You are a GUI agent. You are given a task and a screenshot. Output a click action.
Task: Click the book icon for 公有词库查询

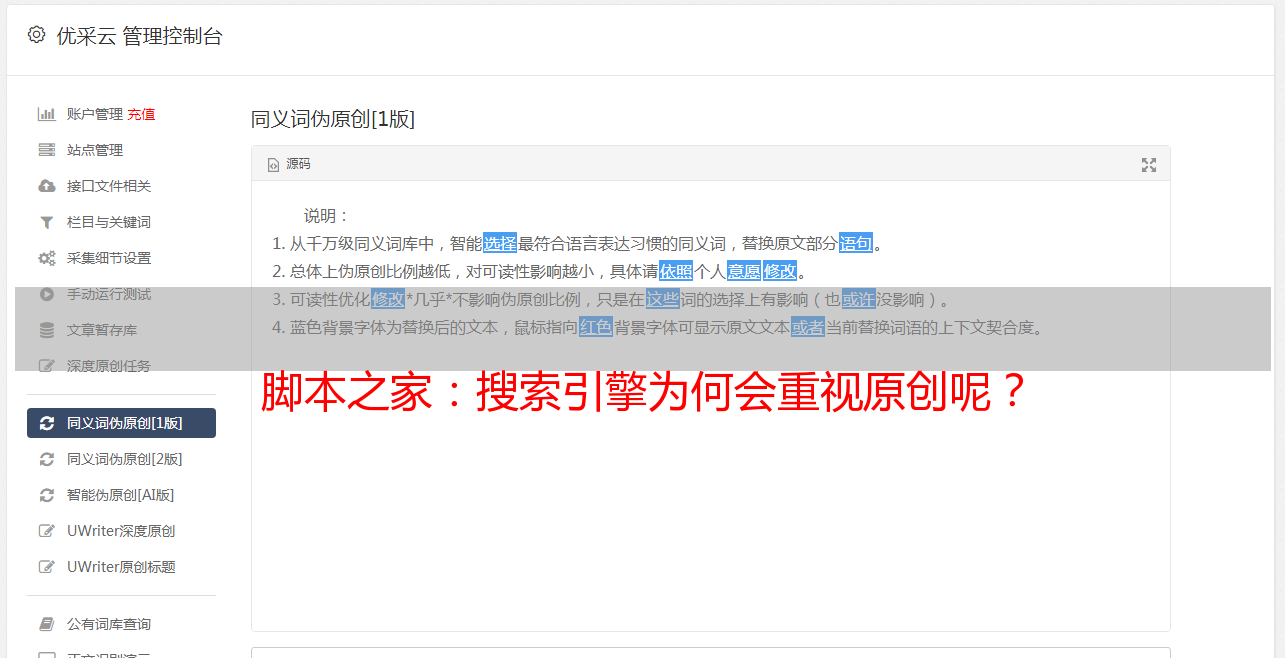click(x=46, y=624)
